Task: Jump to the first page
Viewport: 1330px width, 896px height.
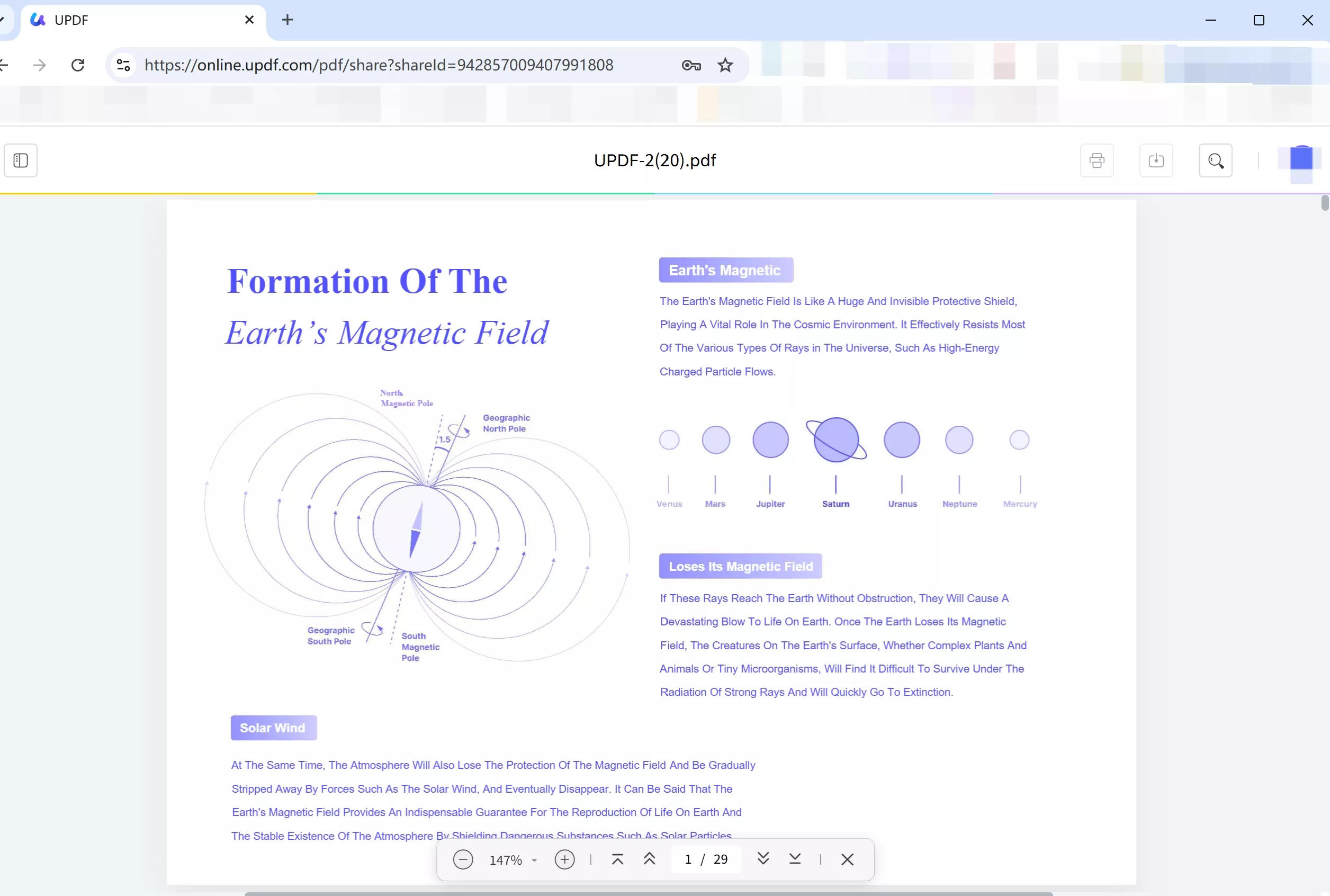Action: [x=617, y=859]
